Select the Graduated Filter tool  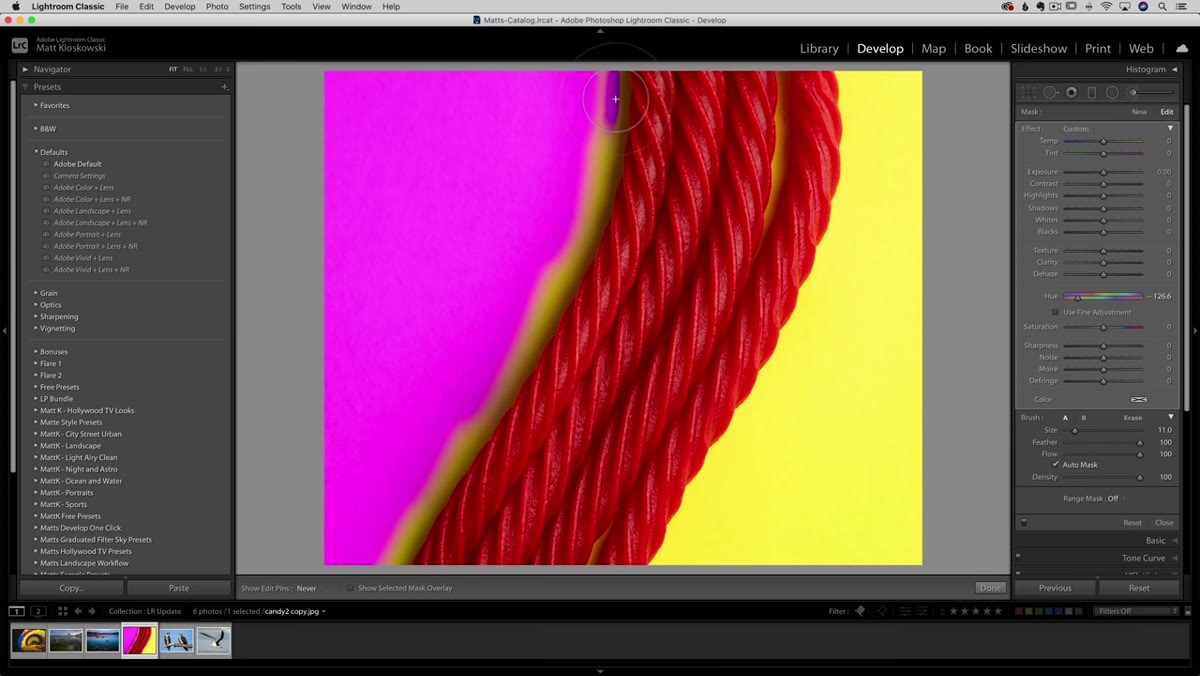(x=1091, y=92)
